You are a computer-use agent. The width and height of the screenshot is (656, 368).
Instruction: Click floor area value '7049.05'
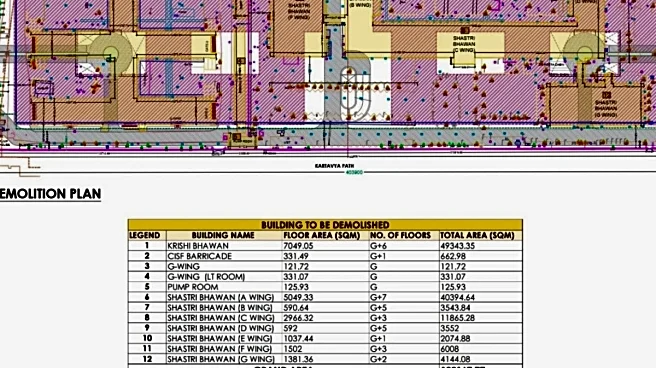[x=298, y=246]
